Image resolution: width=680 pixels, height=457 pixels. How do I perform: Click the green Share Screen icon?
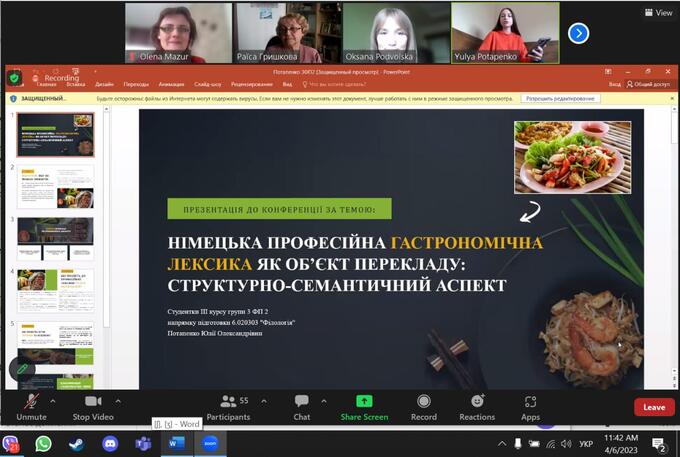click(364, 402)
